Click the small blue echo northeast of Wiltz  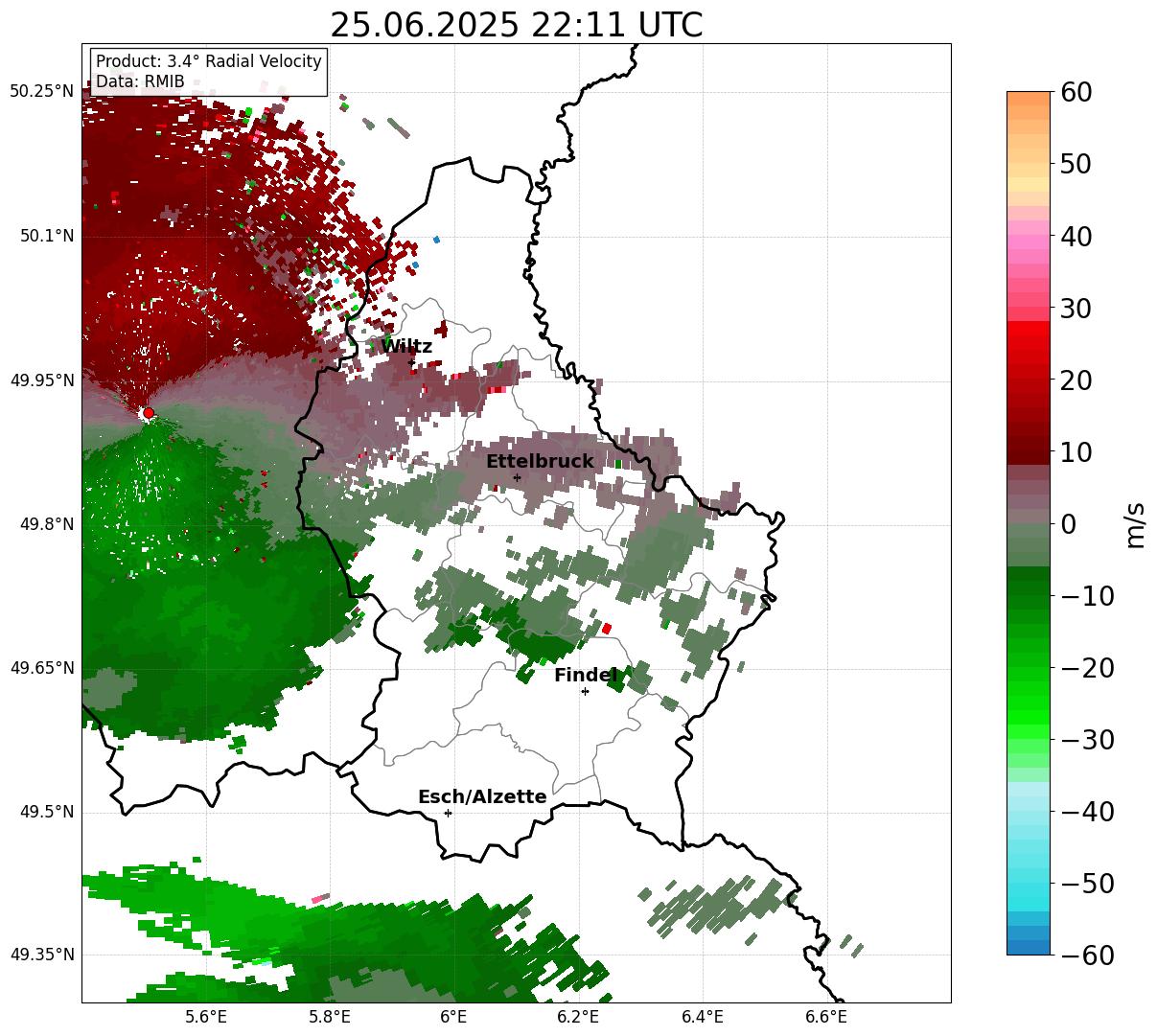click(437, 239)
